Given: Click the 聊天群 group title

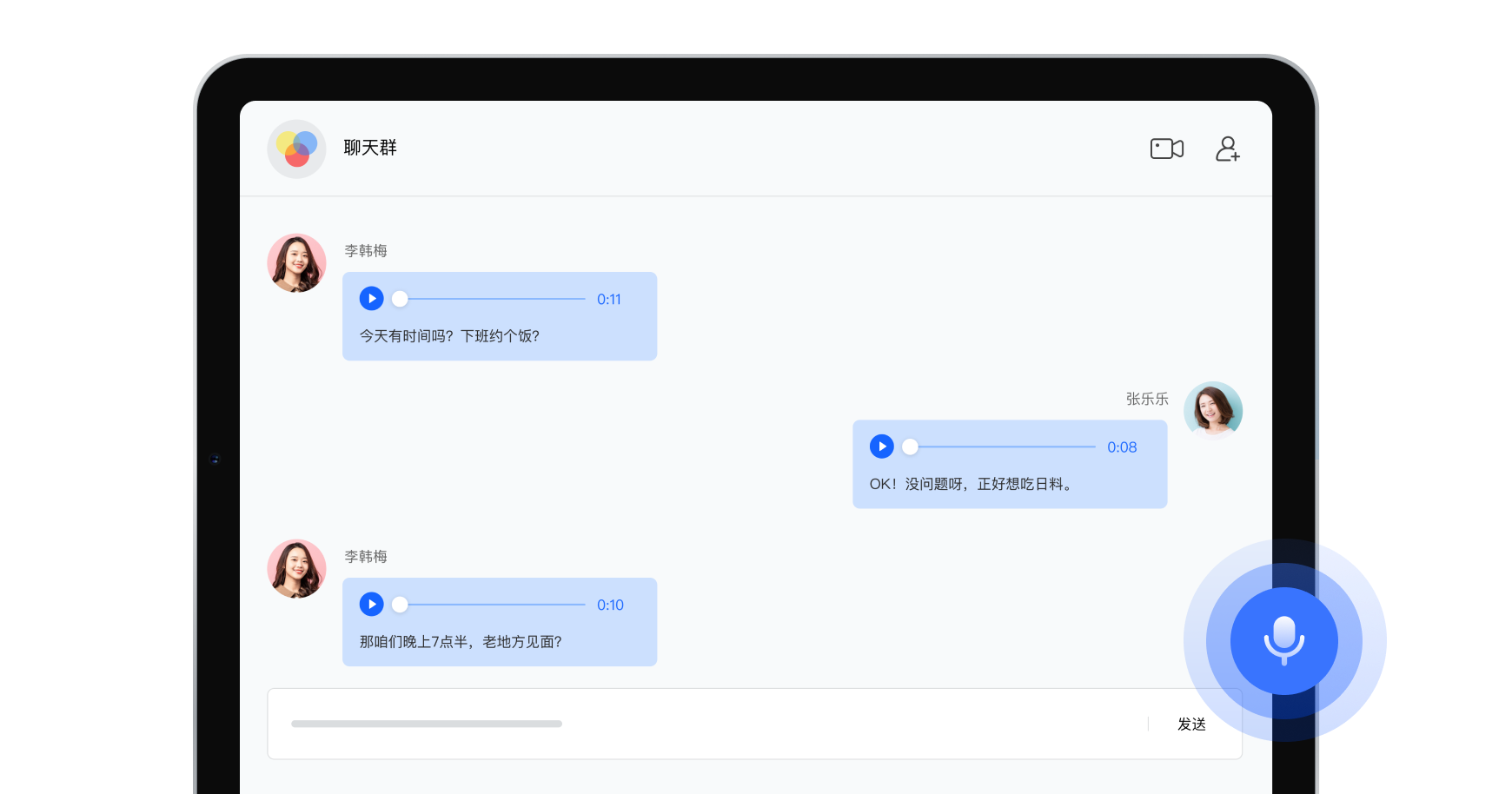Looking at the screenshot, I should click(x=370, y=148).
